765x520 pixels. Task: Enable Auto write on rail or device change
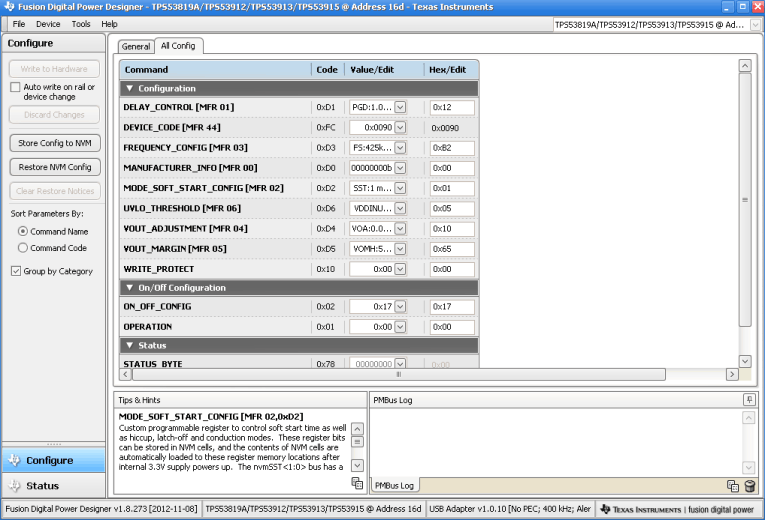(15, 87)
